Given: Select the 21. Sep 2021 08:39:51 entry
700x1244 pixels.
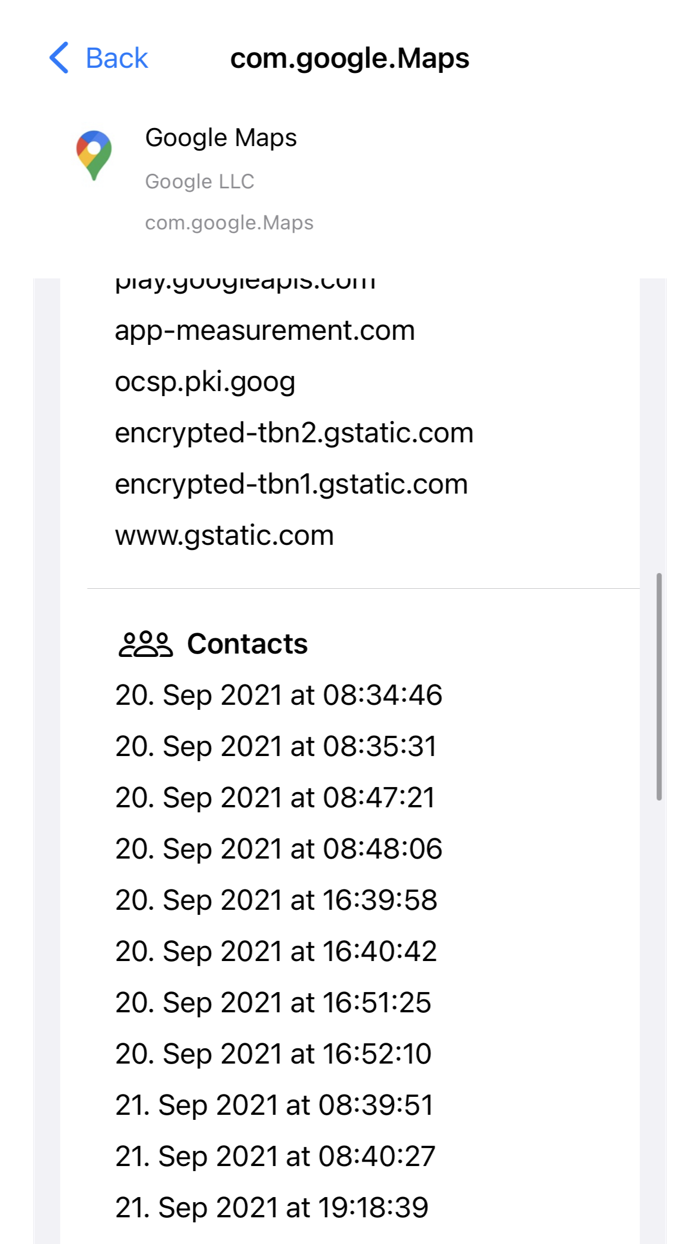Looking at the screenshot, I should click(x=274, y=1105).
